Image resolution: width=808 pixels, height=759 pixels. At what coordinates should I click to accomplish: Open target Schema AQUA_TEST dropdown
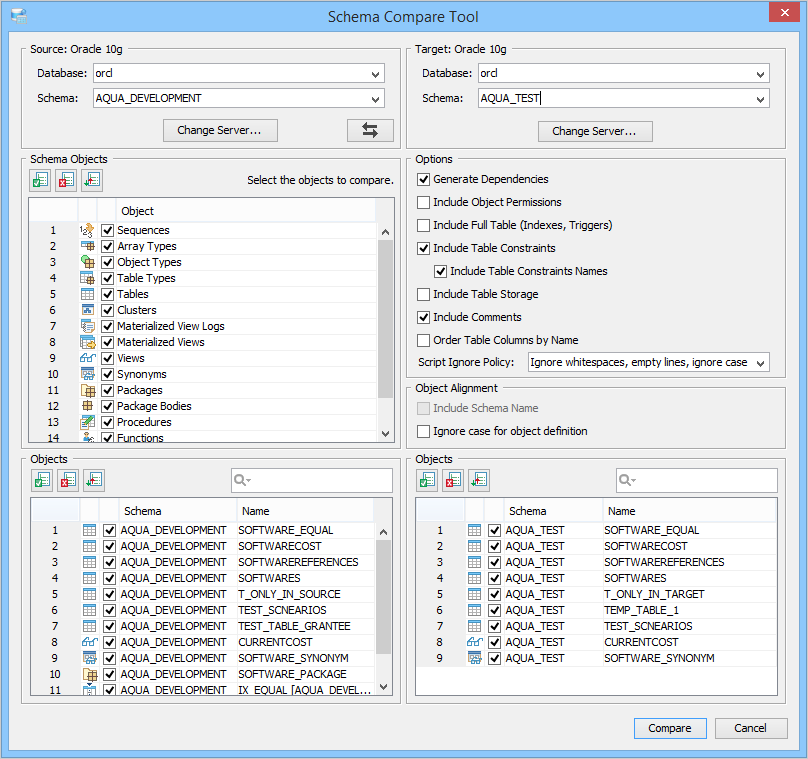pyautogui.click(x=760, y=98)
